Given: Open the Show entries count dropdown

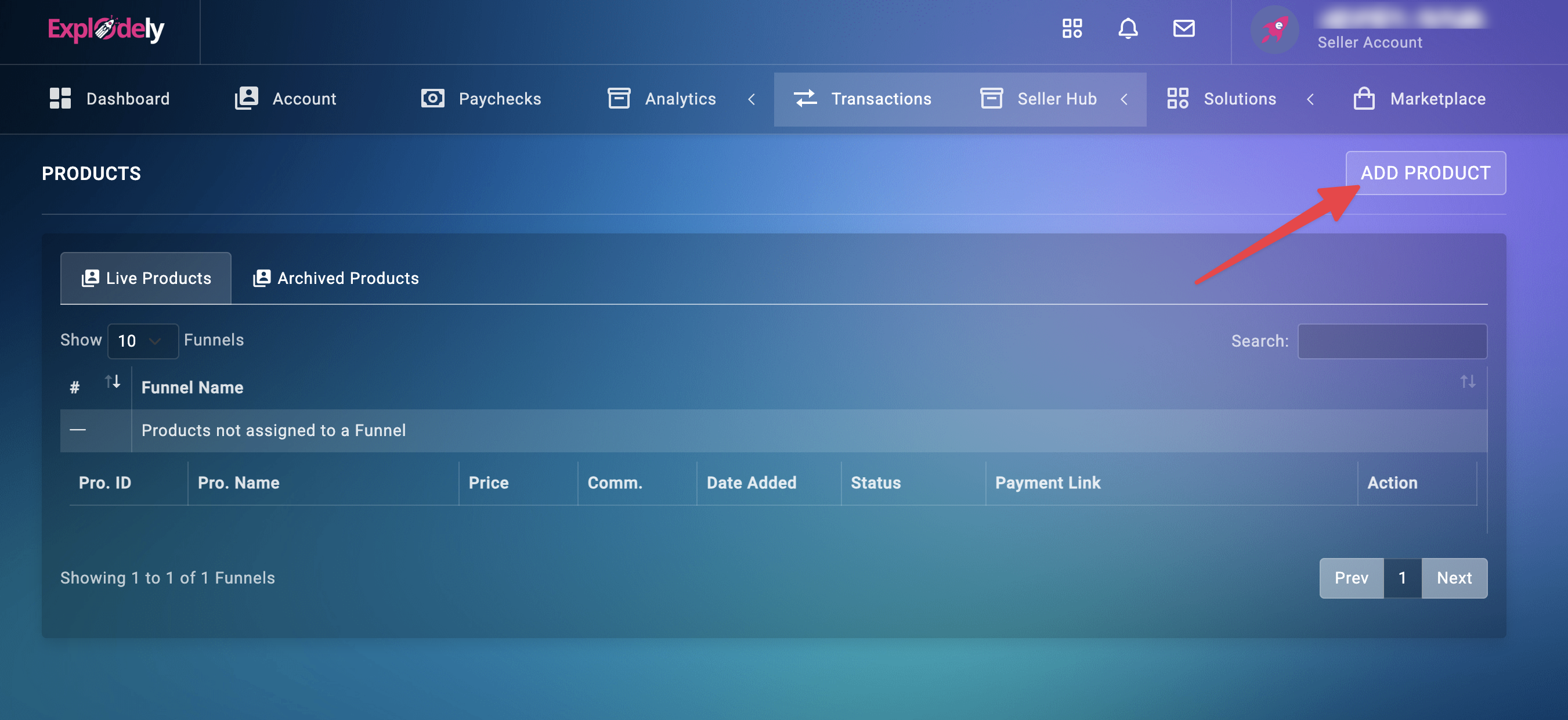Looking at the screenshot, I should coord(142,341).
